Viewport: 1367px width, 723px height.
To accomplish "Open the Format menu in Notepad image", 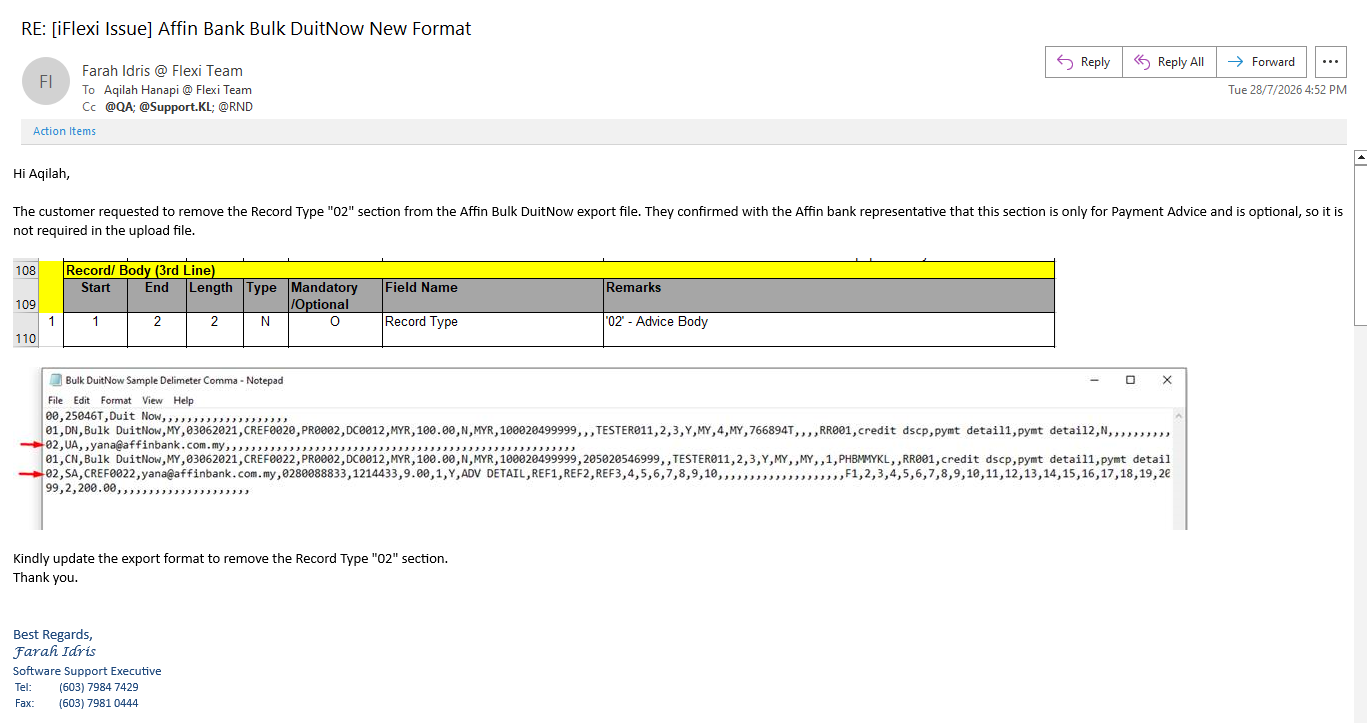I will [x=116, y=400].
